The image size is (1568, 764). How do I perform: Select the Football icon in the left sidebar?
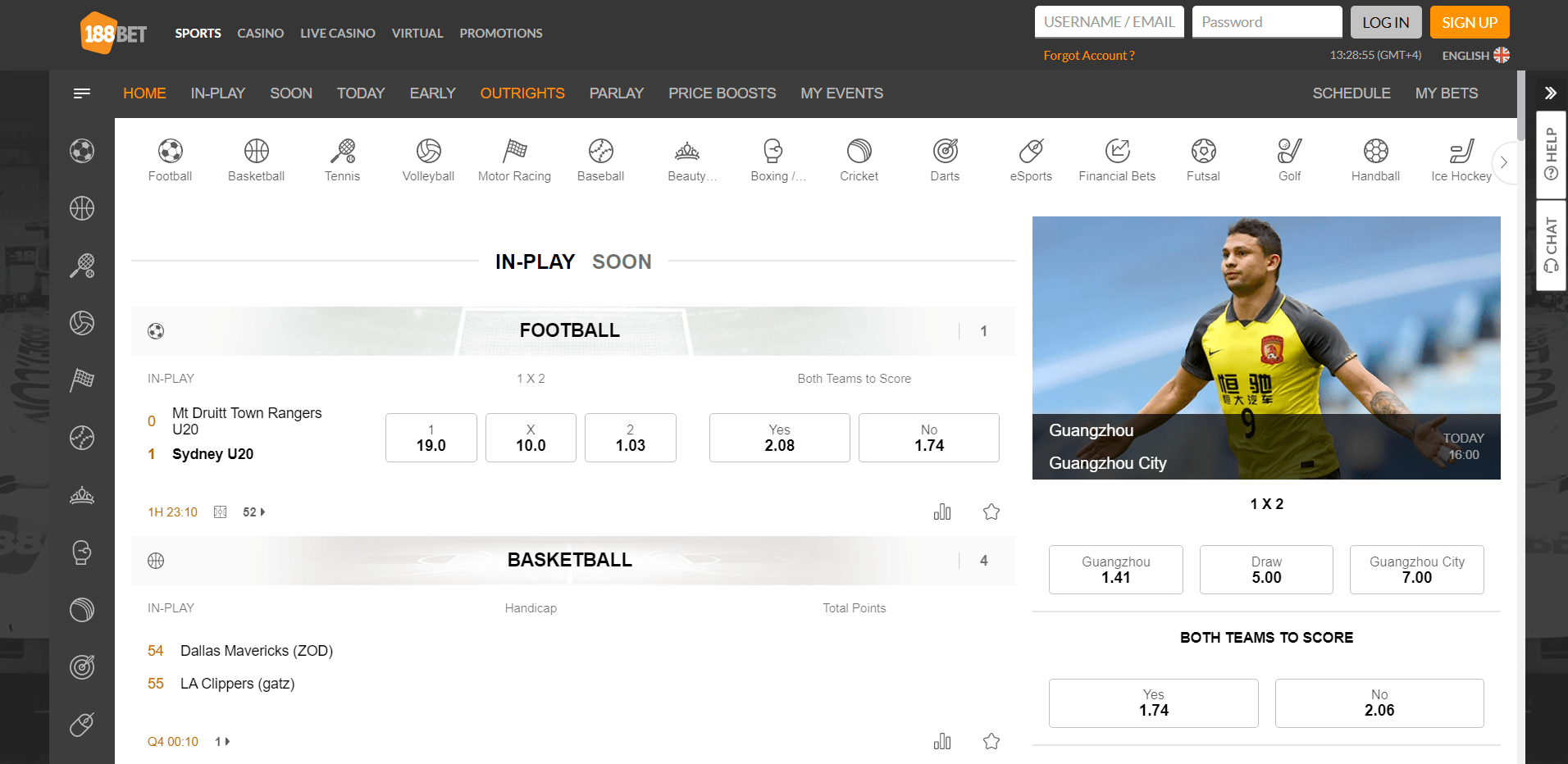(x=82, y=151)
